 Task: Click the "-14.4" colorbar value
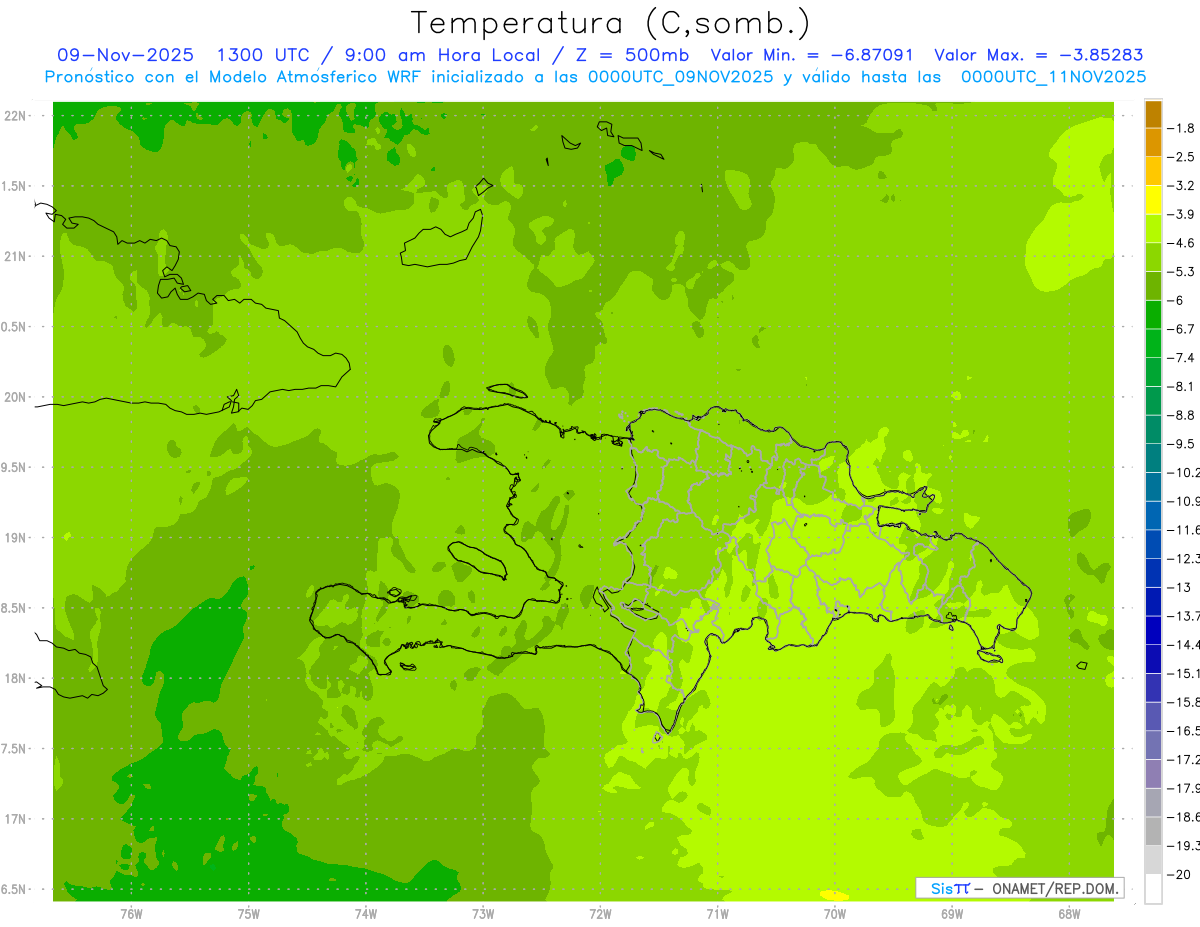tap(1183, 644)
